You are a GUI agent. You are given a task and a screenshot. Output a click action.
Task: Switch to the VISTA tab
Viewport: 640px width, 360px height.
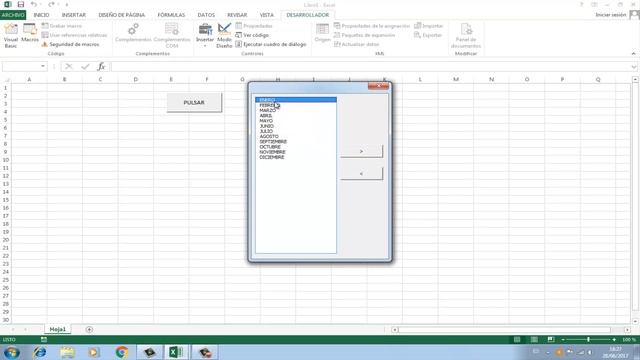pos(267,15)
